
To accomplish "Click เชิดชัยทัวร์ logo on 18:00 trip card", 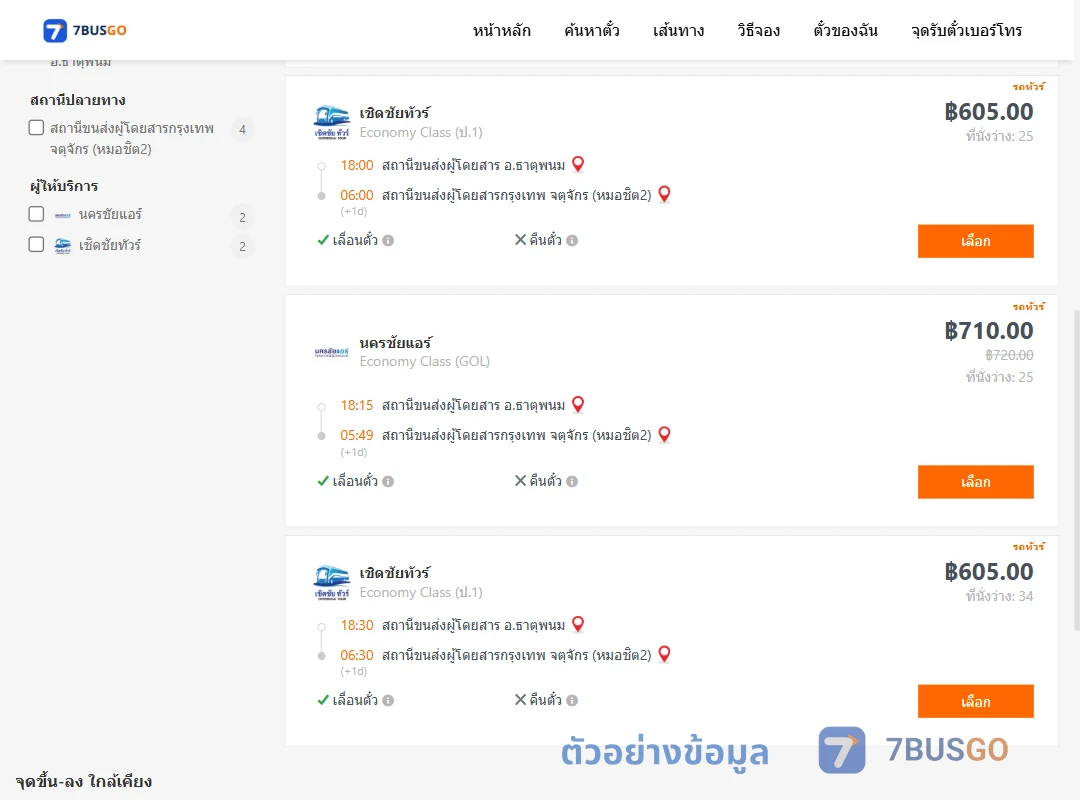I will pyautogui.click(x=331, y=123).
